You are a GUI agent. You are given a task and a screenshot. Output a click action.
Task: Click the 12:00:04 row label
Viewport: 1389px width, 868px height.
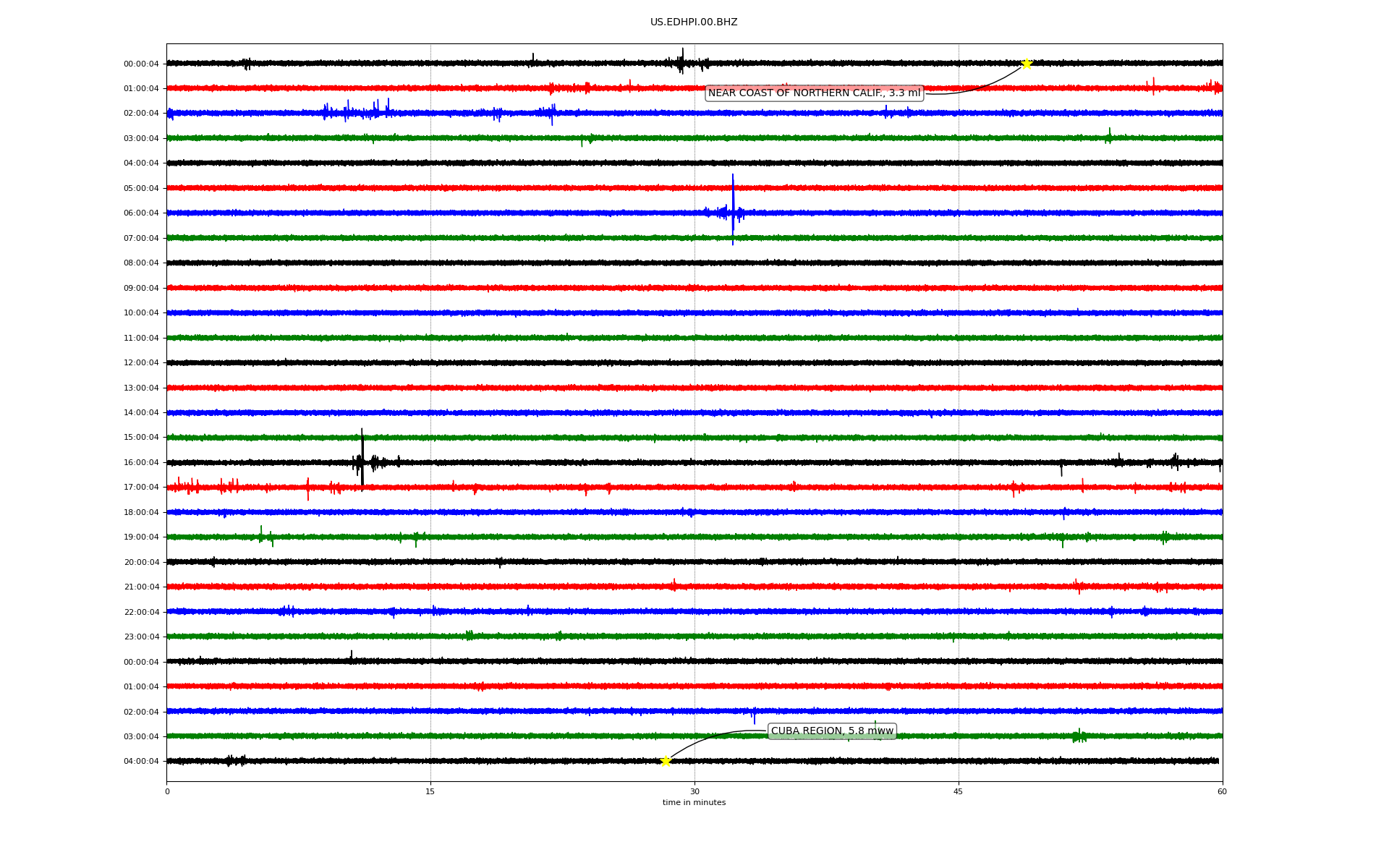[x=141, y=363]
